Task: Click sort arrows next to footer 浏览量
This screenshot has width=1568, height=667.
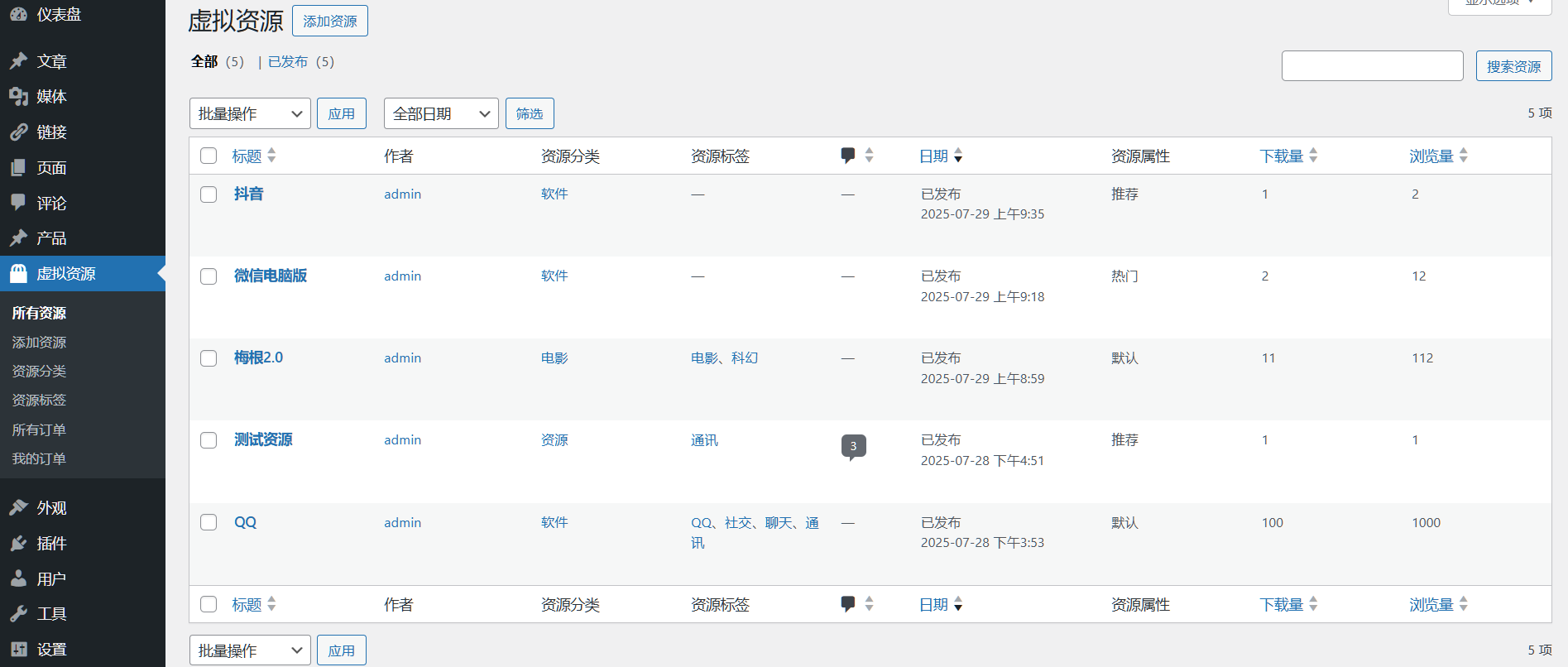Action: [x=1463, y=604]
